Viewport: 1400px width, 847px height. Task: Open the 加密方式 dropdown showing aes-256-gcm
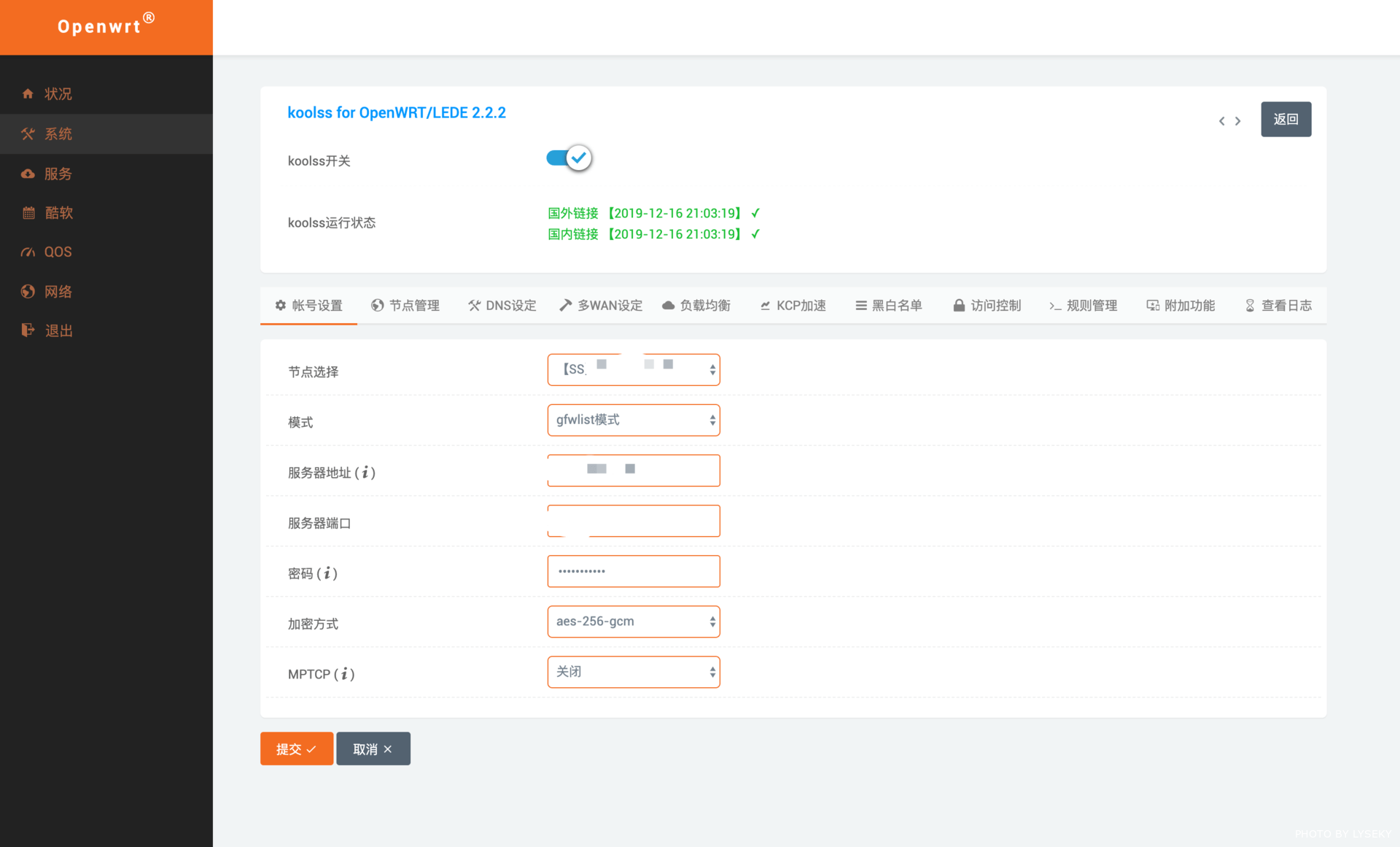634,622
